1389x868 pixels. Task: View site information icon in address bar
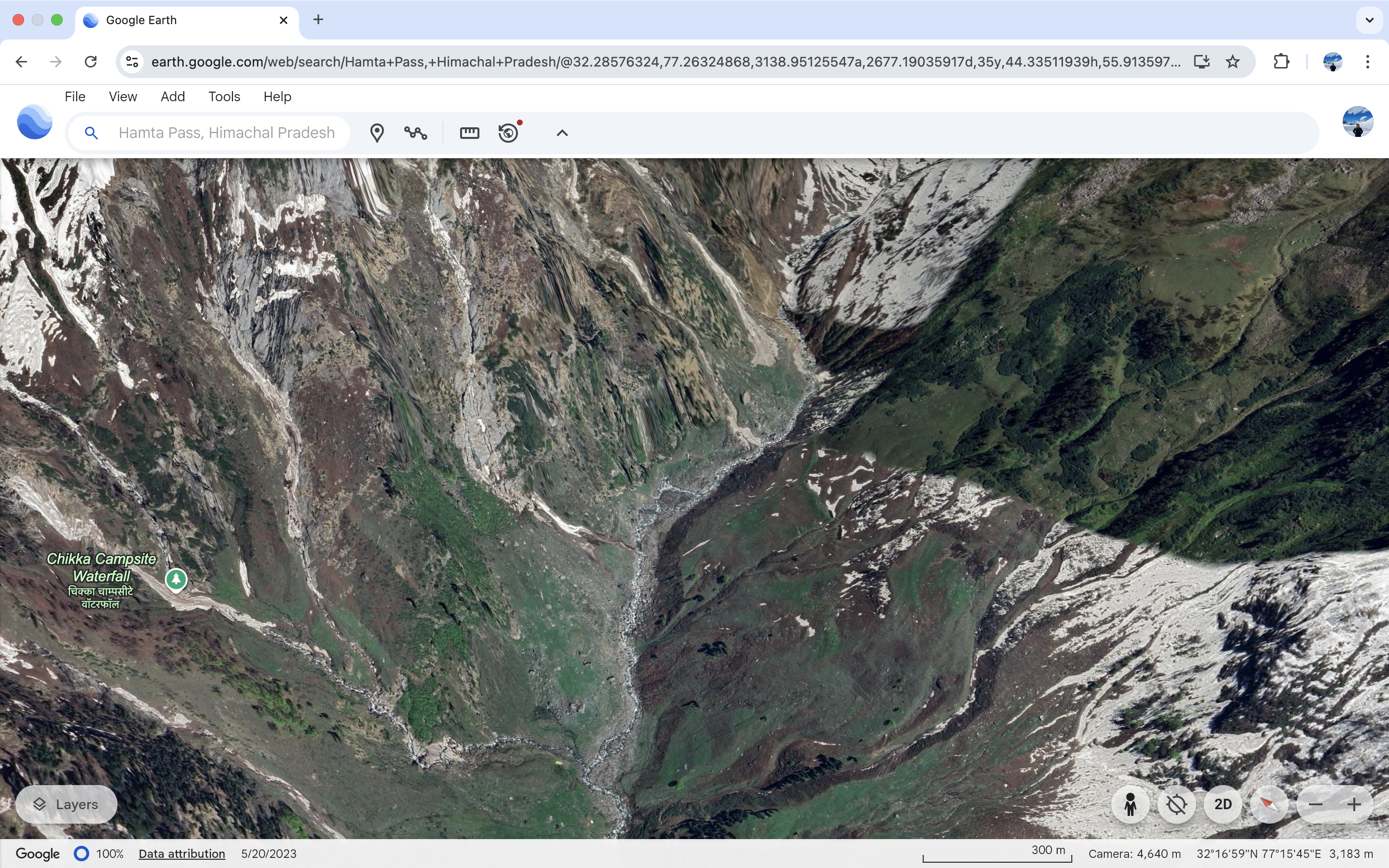point(132,61)
